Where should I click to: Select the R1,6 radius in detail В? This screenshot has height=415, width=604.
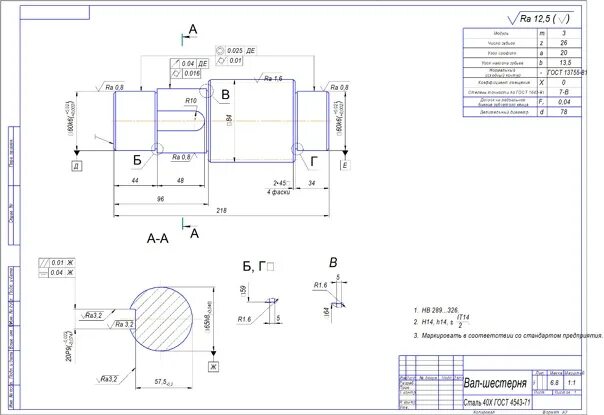point(320,285)
